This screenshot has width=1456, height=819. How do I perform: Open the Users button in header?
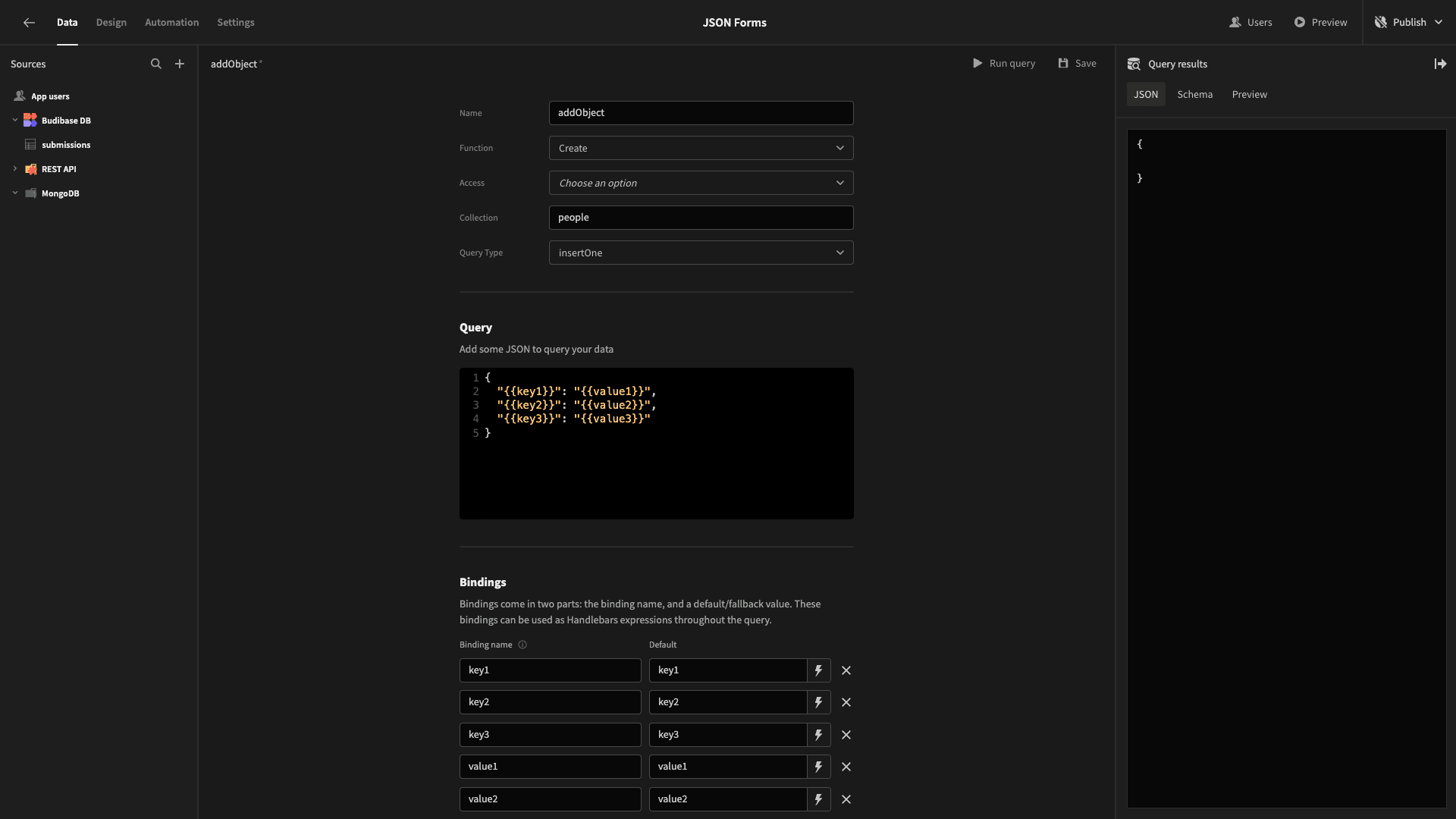point(1251,22)
